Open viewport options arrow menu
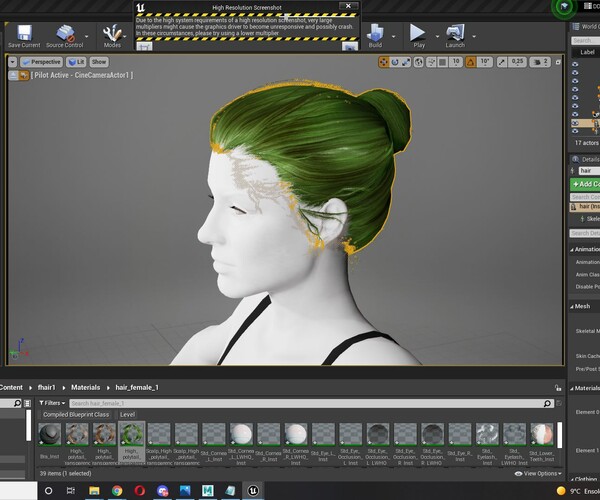Screen dimensions: 600x500 (13, 62)
